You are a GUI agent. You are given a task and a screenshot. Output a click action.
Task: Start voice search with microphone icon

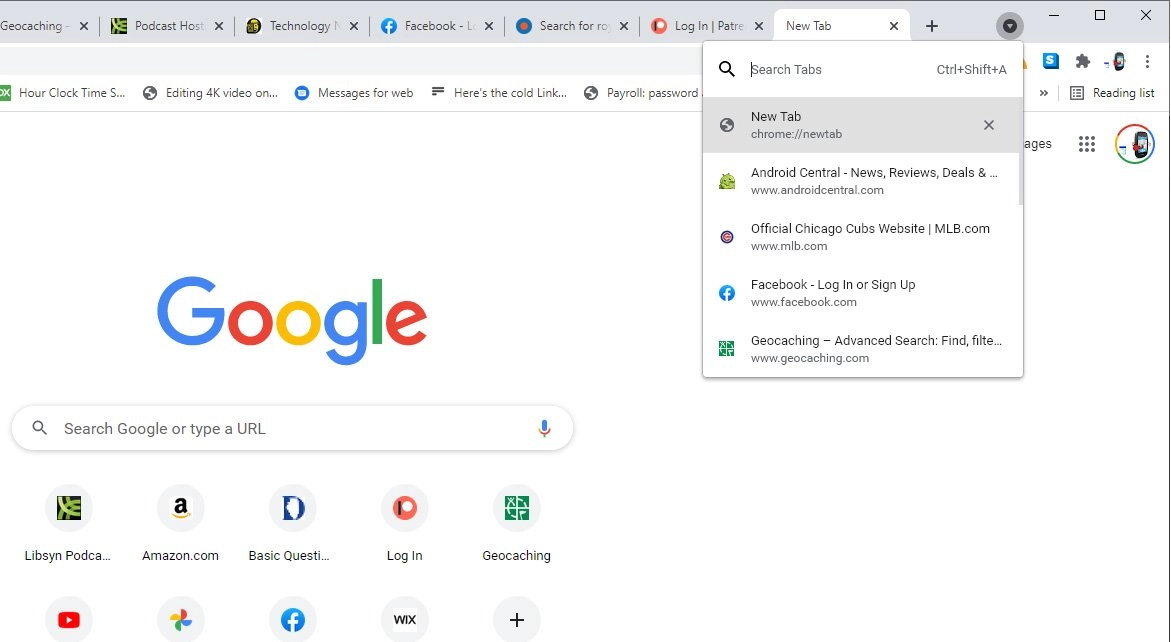[544, 428]
